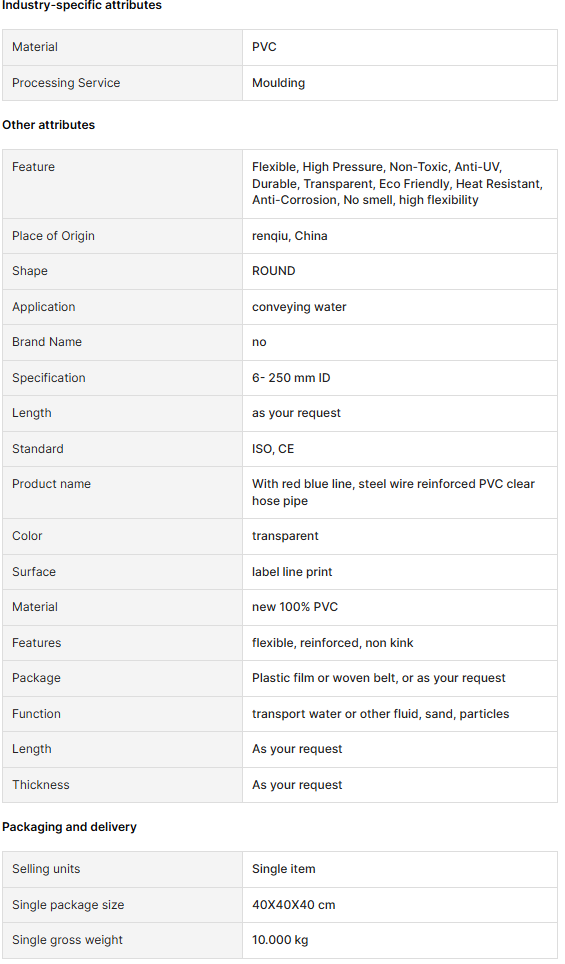Image resolution: width=565 pixels, height=964 pixels.
Task: Click the Packaging and delivery heading
Action: pyautogui.click(x=69, y=827)
